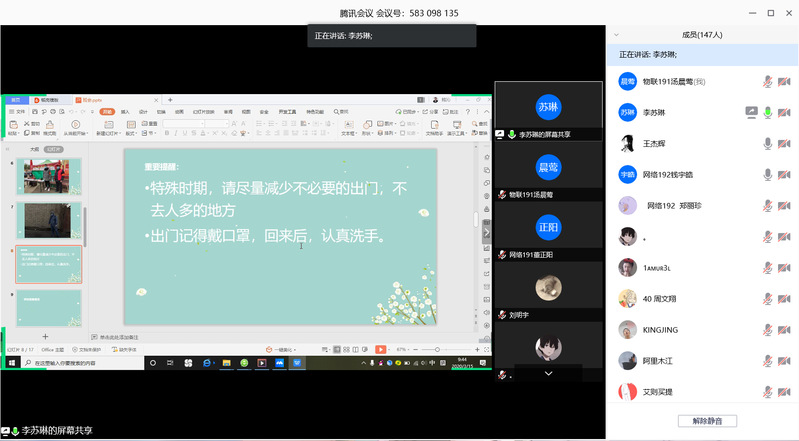Open the 插入 ribbon tab in WPS
This screenshot has height=441, width=799.
tap(126, 112)
